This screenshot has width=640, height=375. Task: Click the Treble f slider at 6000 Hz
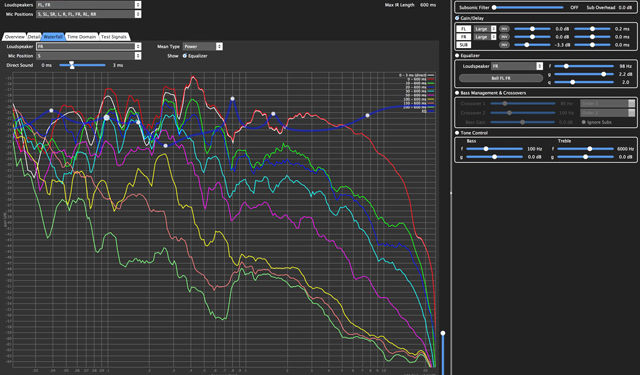pos(586,149)
